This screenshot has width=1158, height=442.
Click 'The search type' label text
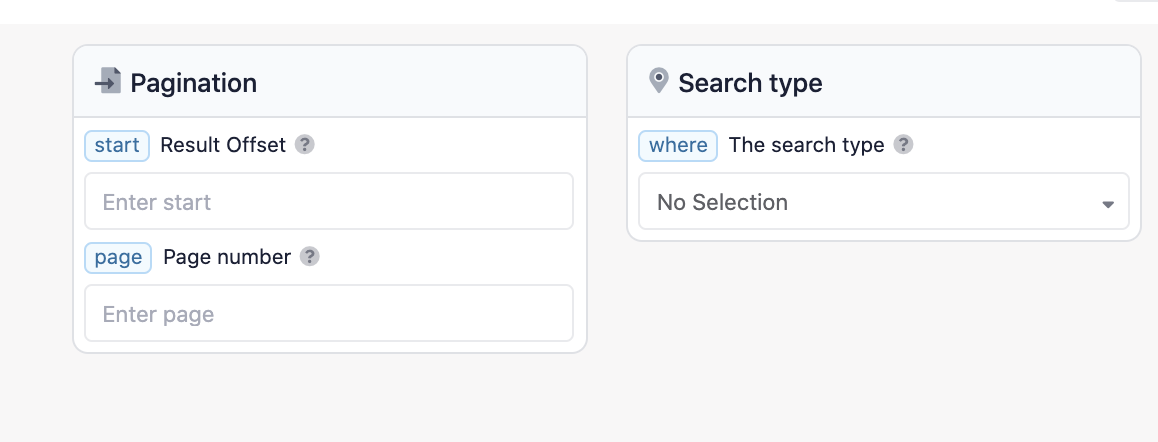(806, 145)
